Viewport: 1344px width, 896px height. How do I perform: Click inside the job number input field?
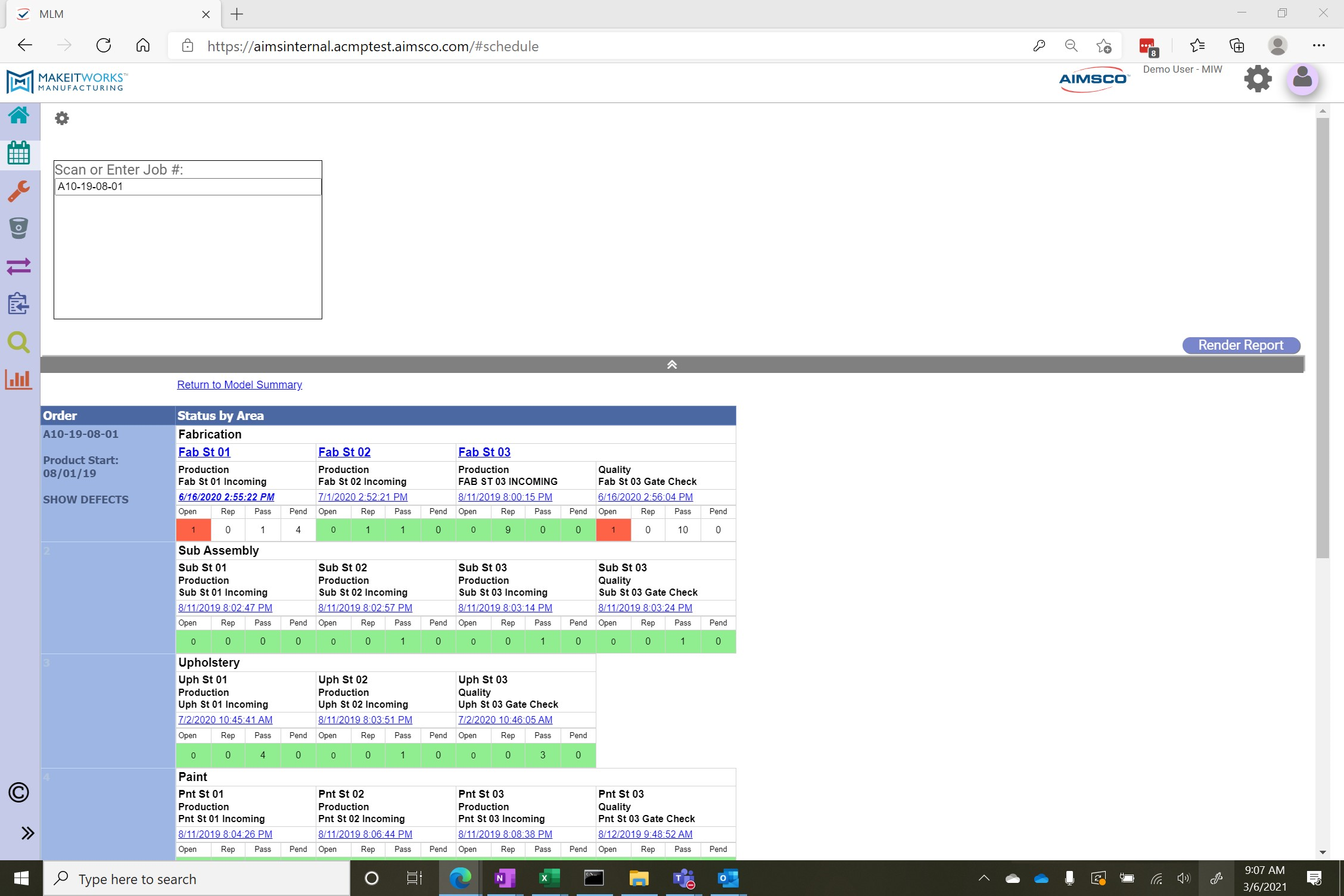(188, 186)
